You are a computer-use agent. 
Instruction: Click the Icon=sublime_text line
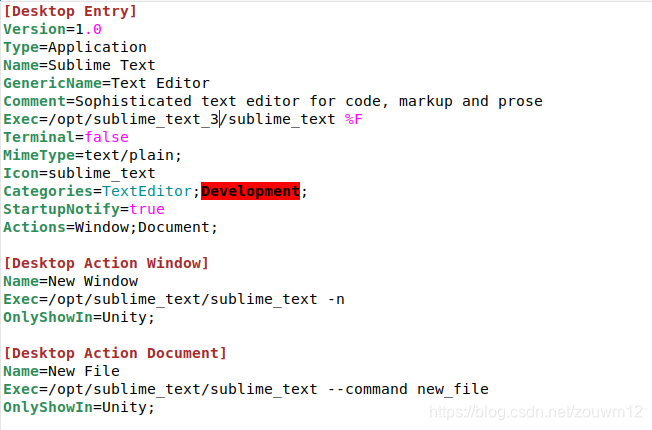(79, 173)
